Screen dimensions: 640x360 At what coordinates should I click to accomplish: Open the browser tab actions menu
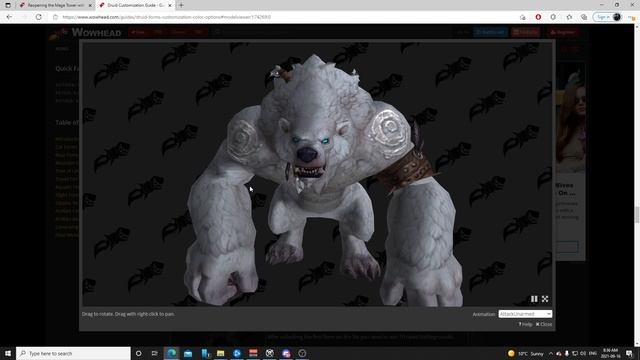coord(8,5)
